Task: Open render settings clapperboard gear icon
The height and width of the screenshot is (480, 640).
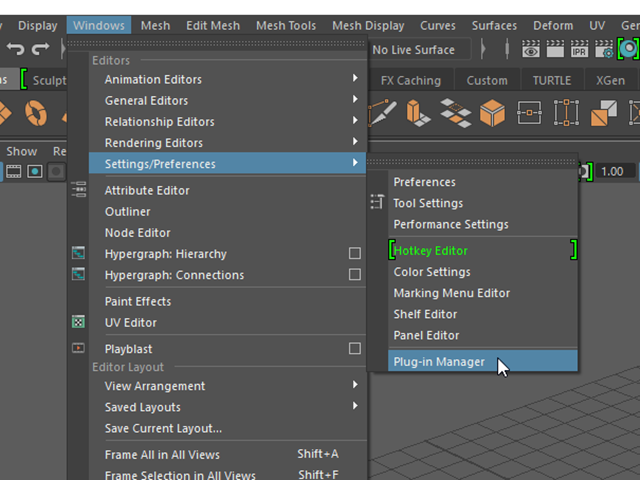Action: pos(604,49)
